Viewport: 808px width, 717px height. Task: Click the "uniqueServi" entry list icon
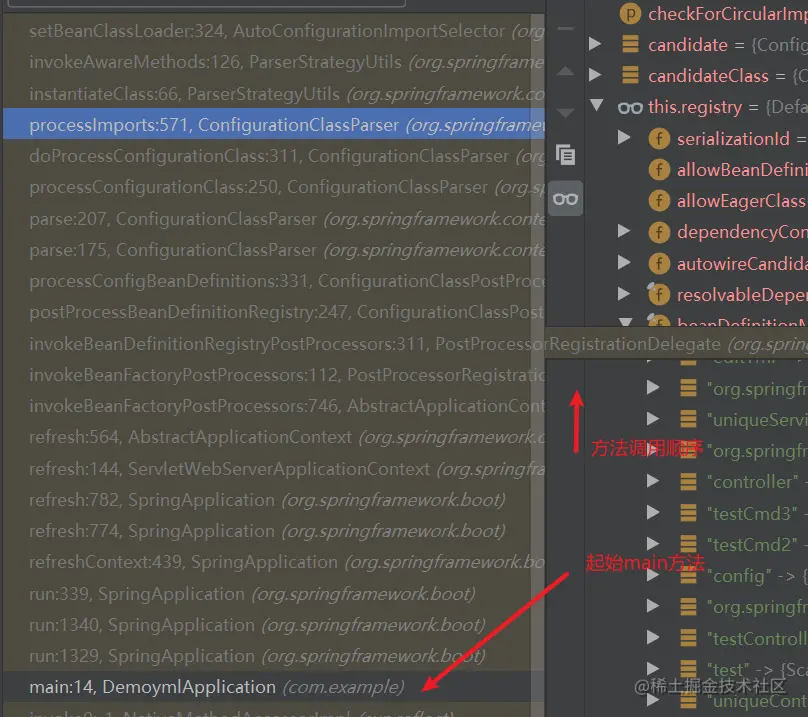coord(688,419)
